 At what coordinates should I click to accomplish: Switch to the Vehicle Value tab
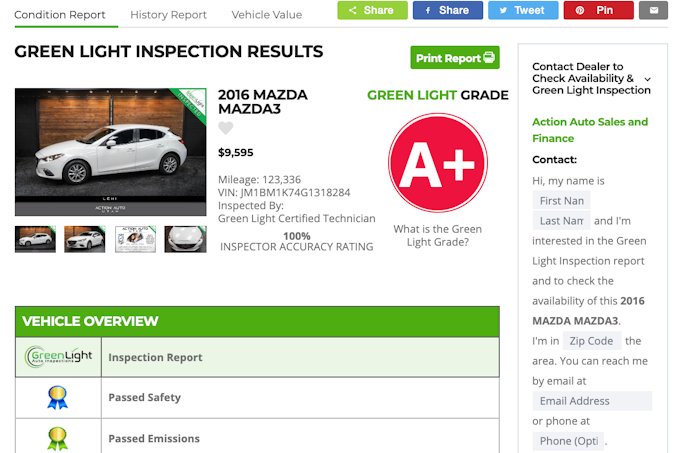(266, 15)
